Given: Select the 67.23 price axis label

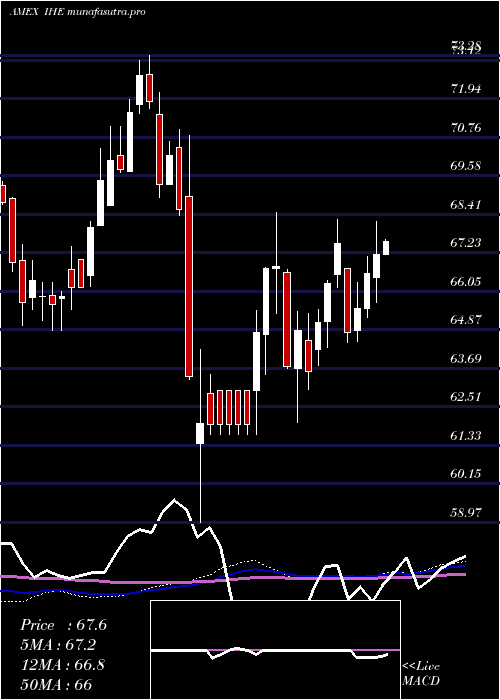Looking at the screenshot, I should point(466,242).
